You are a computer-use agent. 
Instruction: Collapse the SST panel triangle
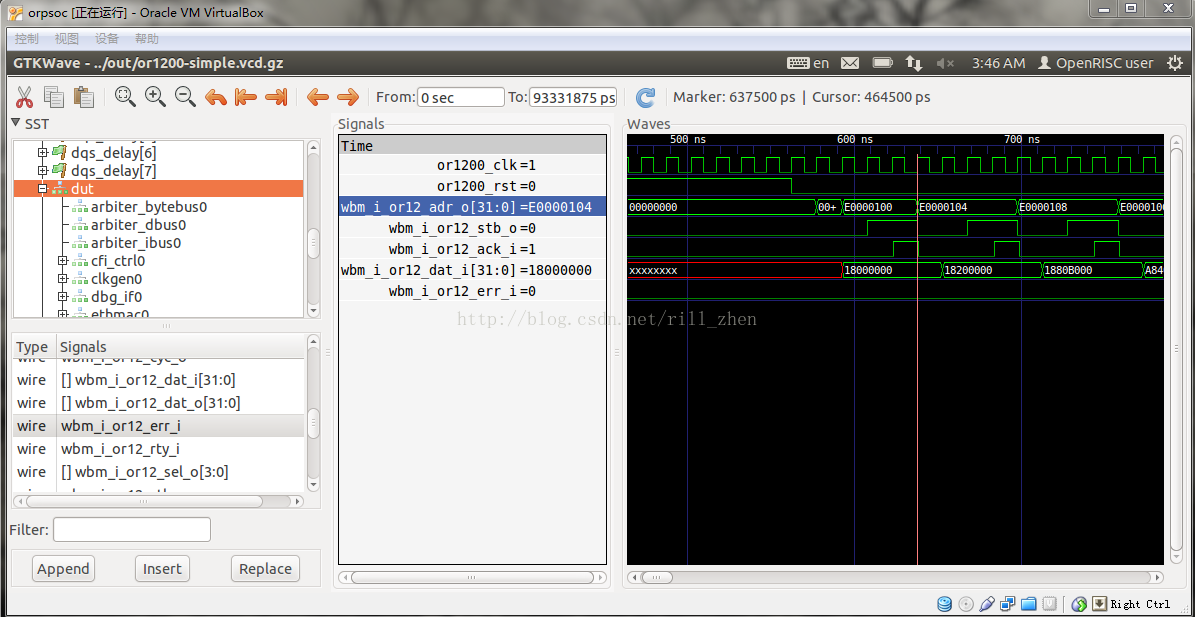pos(16,123)
